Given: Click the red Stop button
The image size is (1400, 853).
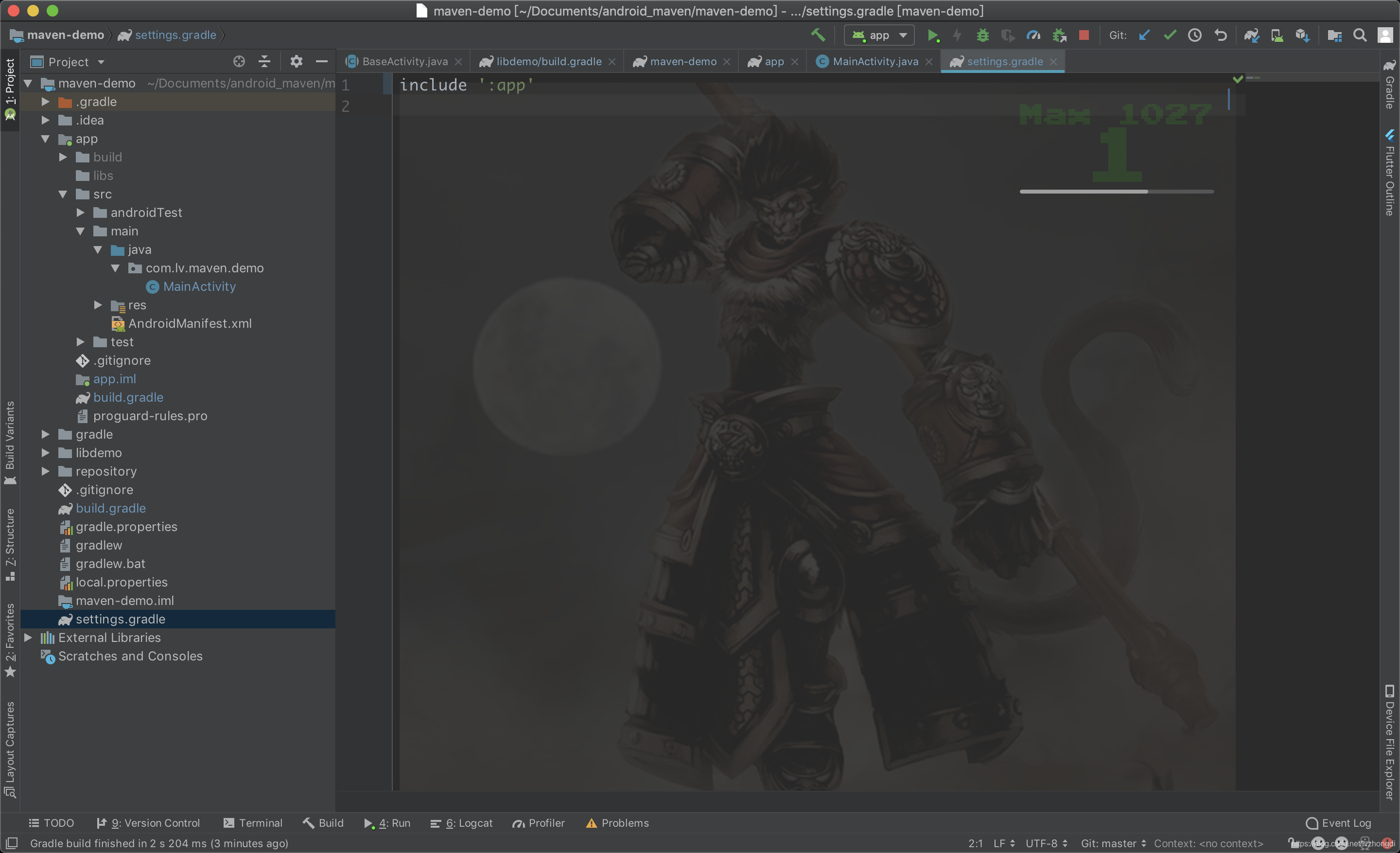Looking at the screenshot, I should [x=1084, y=35].
